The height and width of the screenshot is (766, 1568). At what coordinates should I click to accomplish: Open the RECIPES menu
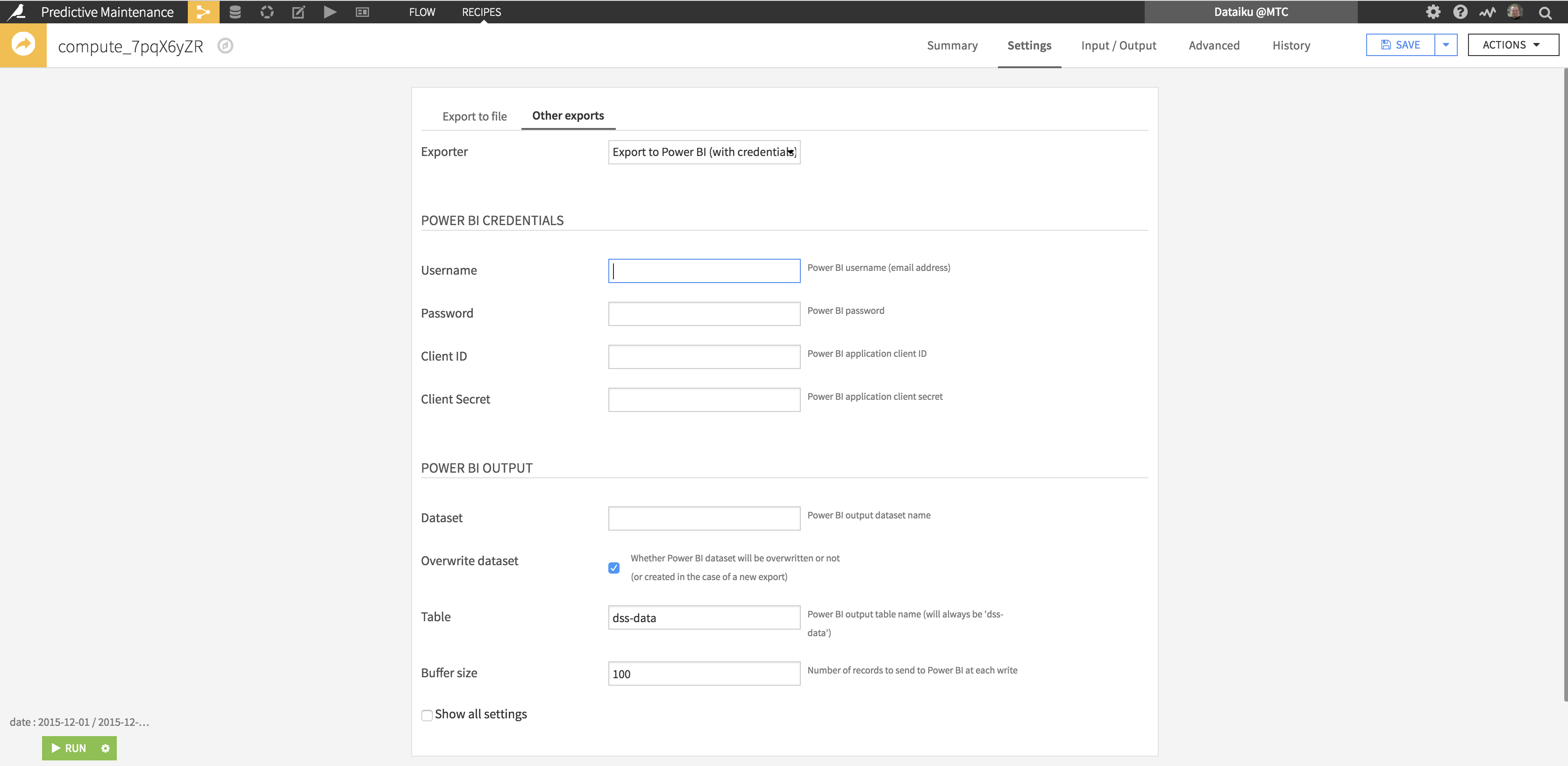pyautogui.click(x=482, y=12)
